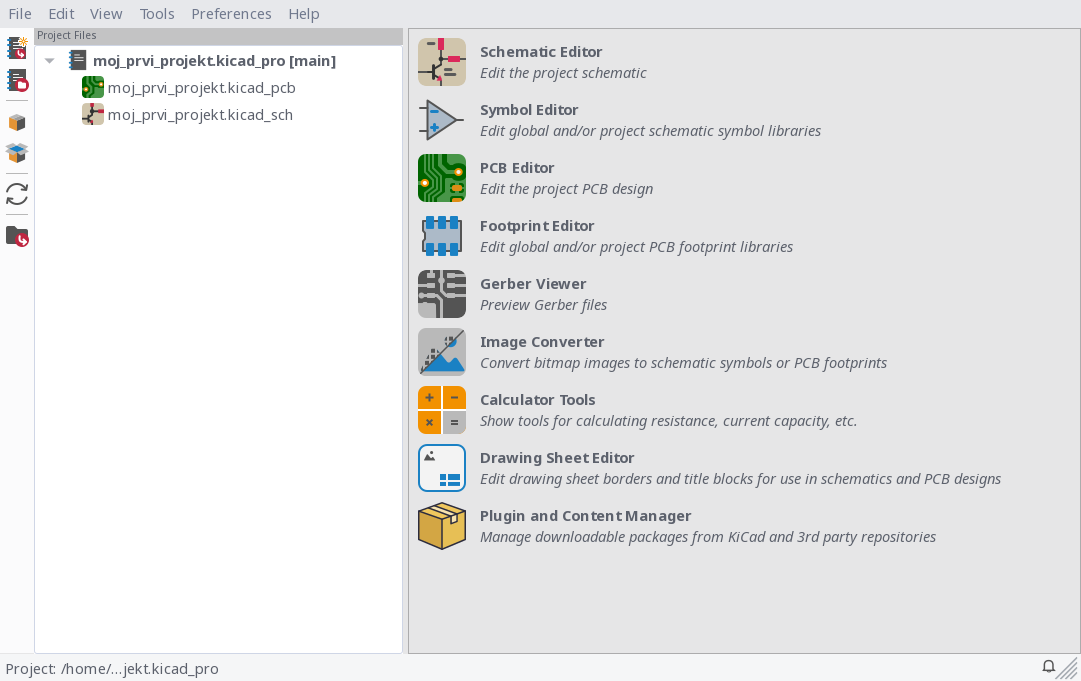Select moj_prvi_projekt.kicad_pcb file
This screenshot has width=1081, height=681.
(x=201, y=88)
